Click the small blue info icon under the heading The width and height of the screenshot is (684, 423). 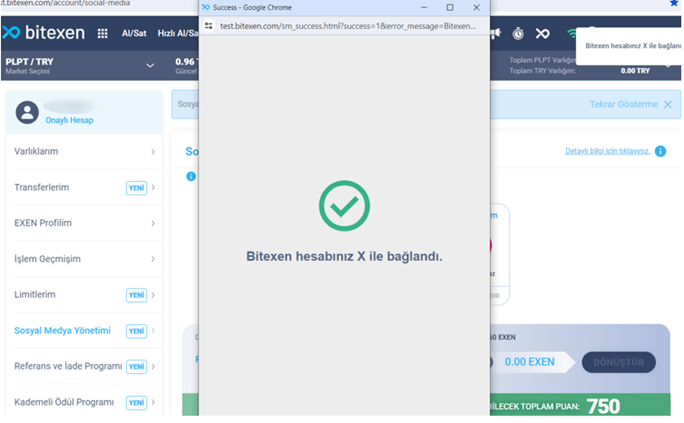click(x=191, y=176)
